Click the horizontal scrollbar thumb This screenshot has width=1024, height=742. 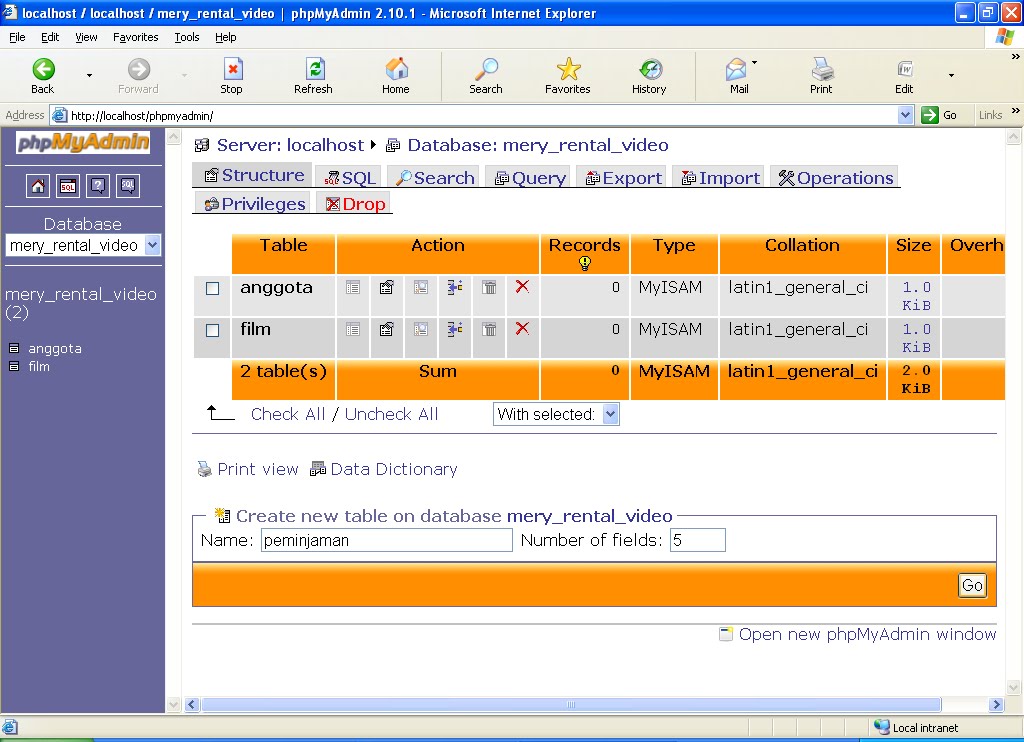[571, 705]
